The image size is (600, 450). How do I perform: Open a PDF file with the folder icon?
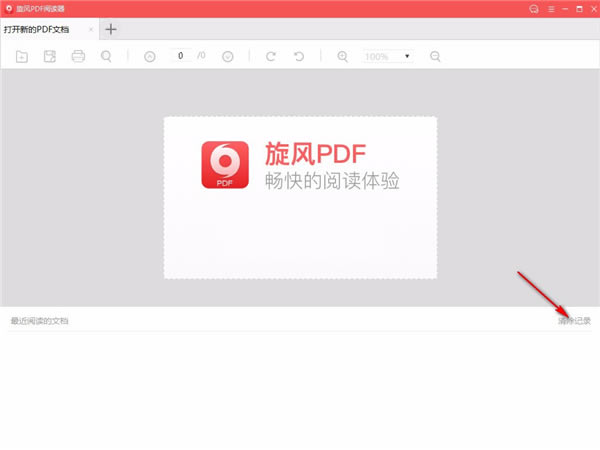coord(22,57)
